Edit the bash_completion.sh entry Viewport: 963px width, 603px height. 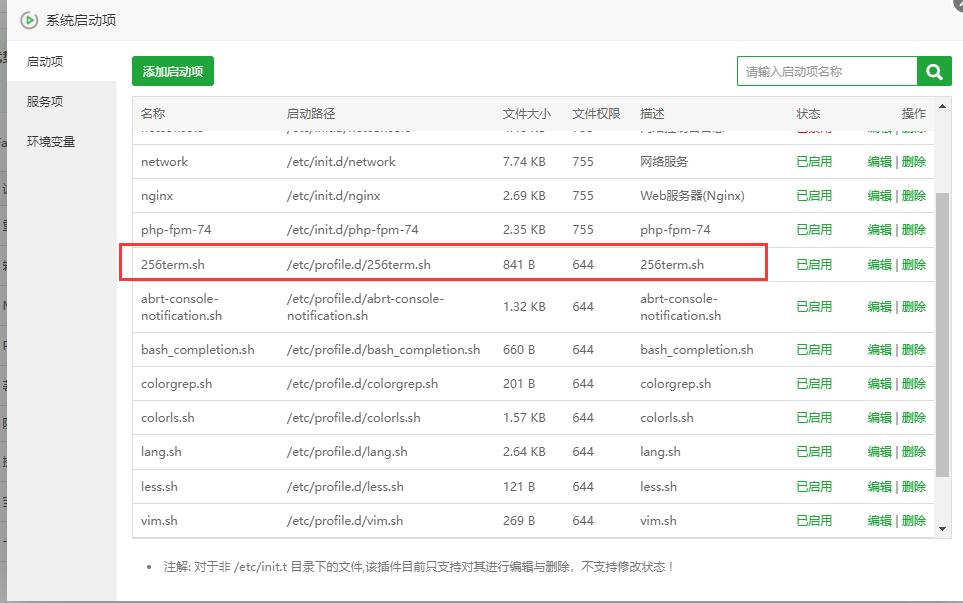point(878,348)
